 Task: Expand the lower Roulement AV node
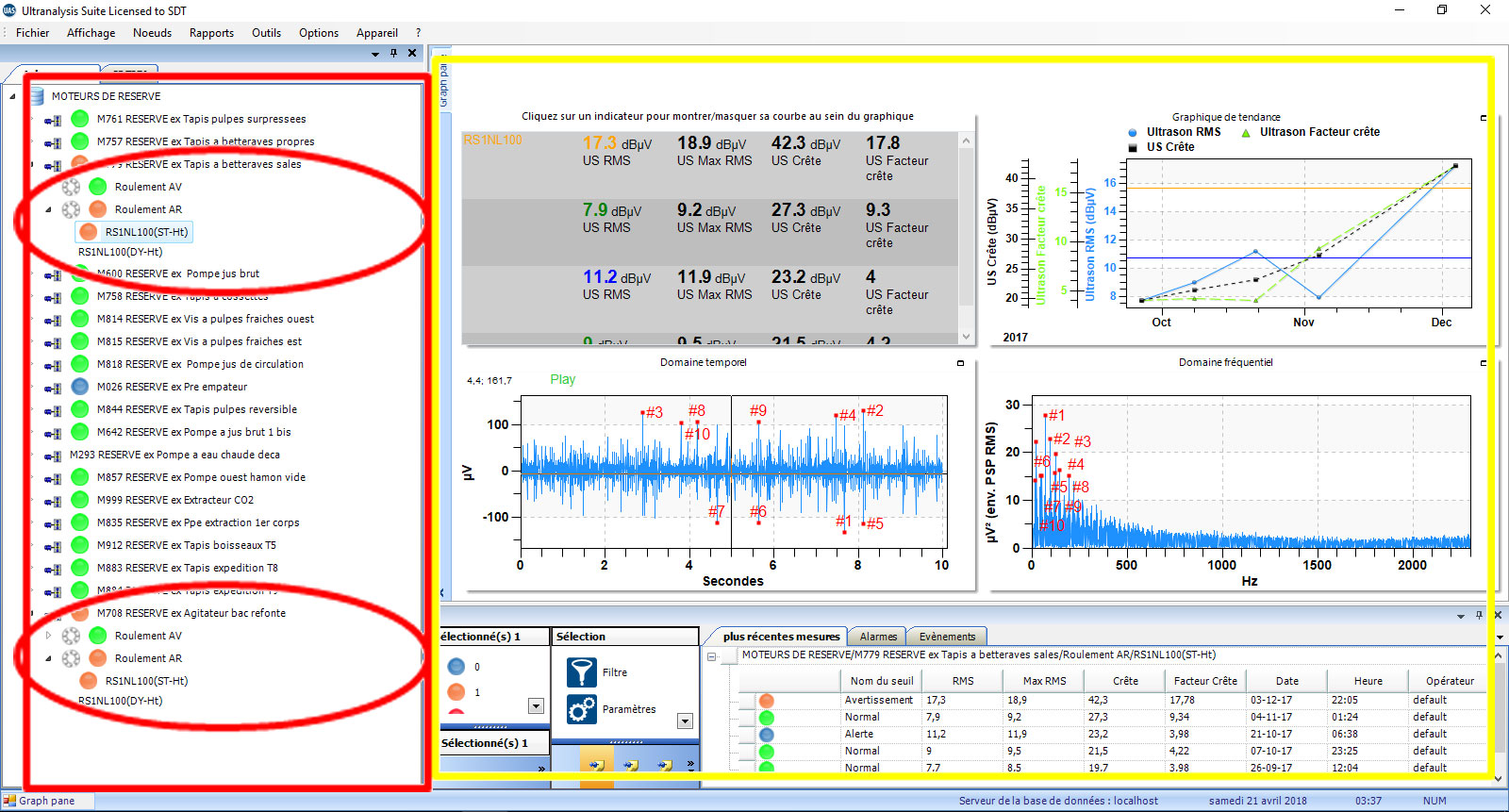(48, 636)
